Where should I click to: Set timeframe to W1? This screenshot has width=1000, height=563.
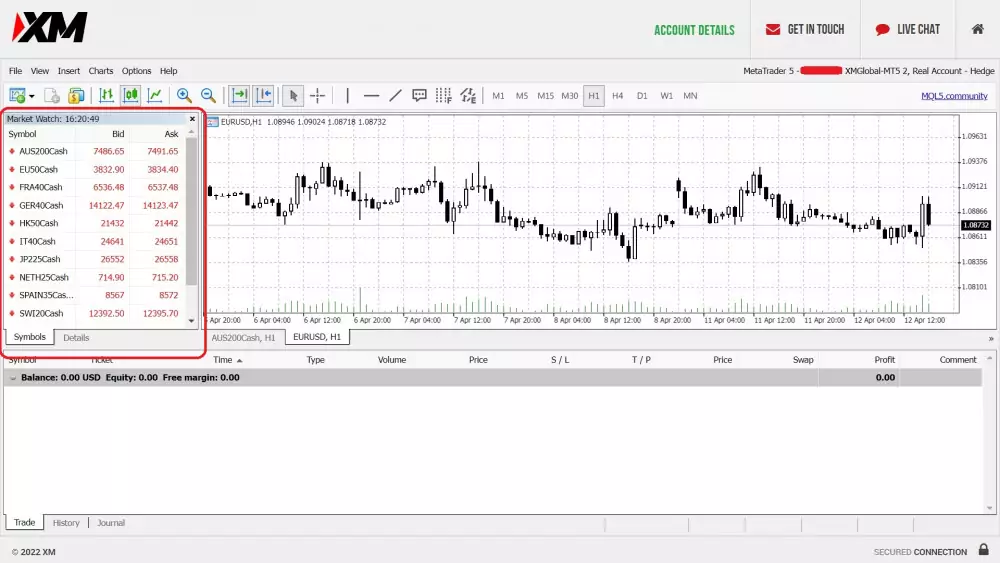pos(666,96)
